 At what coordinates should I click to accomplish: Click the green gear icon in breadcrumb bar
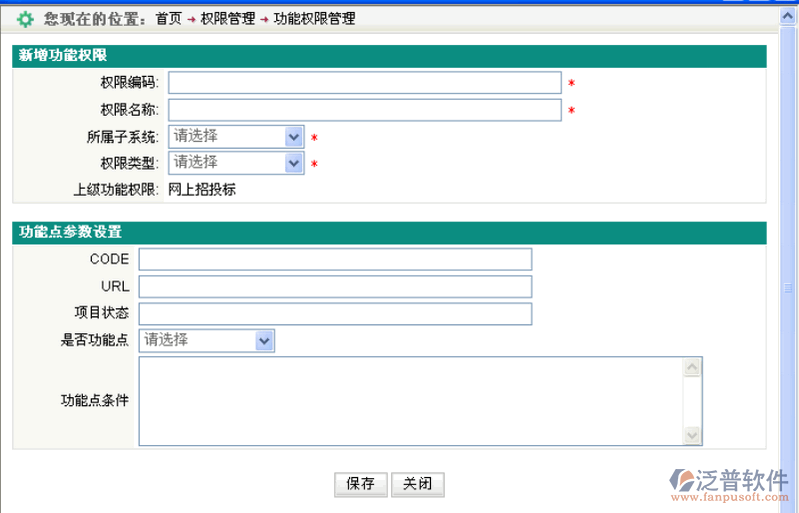pos(25,19)
